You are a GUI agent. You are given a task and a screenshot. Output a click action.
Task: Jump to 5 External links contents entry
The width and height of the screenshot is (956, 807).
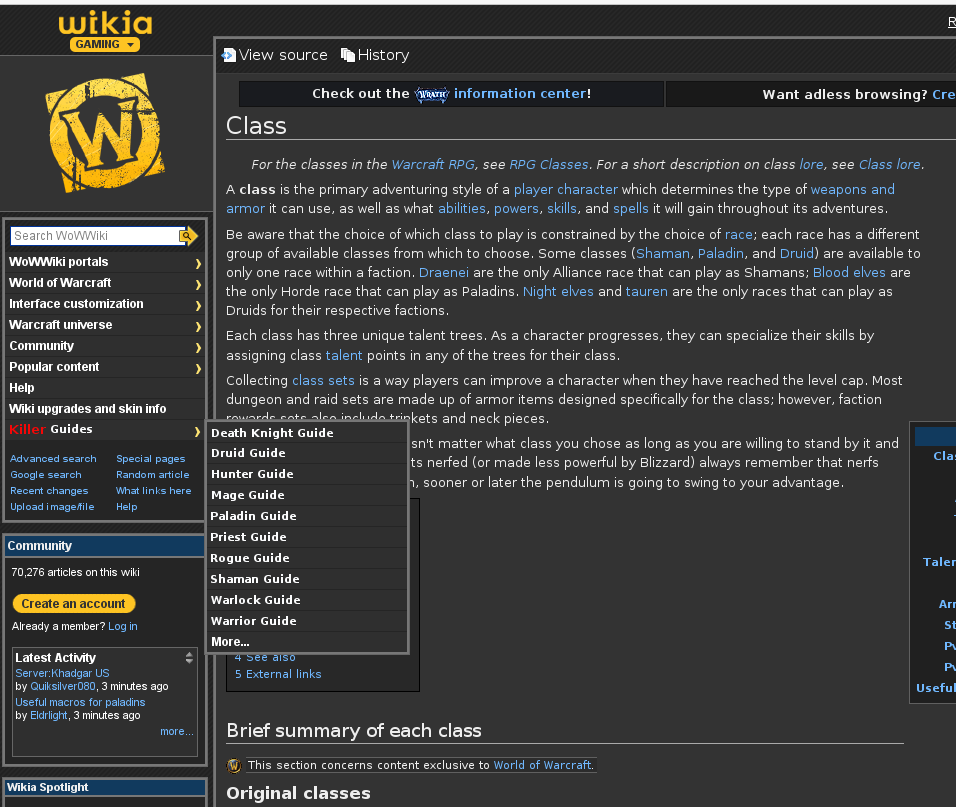tap(278, 674)
